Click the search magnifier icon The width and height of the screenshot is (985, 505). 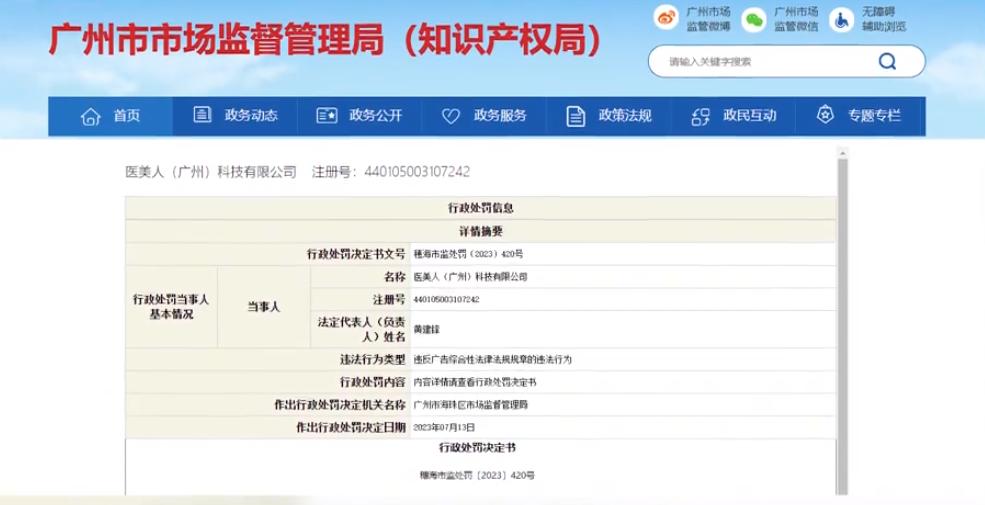point(887,61)
